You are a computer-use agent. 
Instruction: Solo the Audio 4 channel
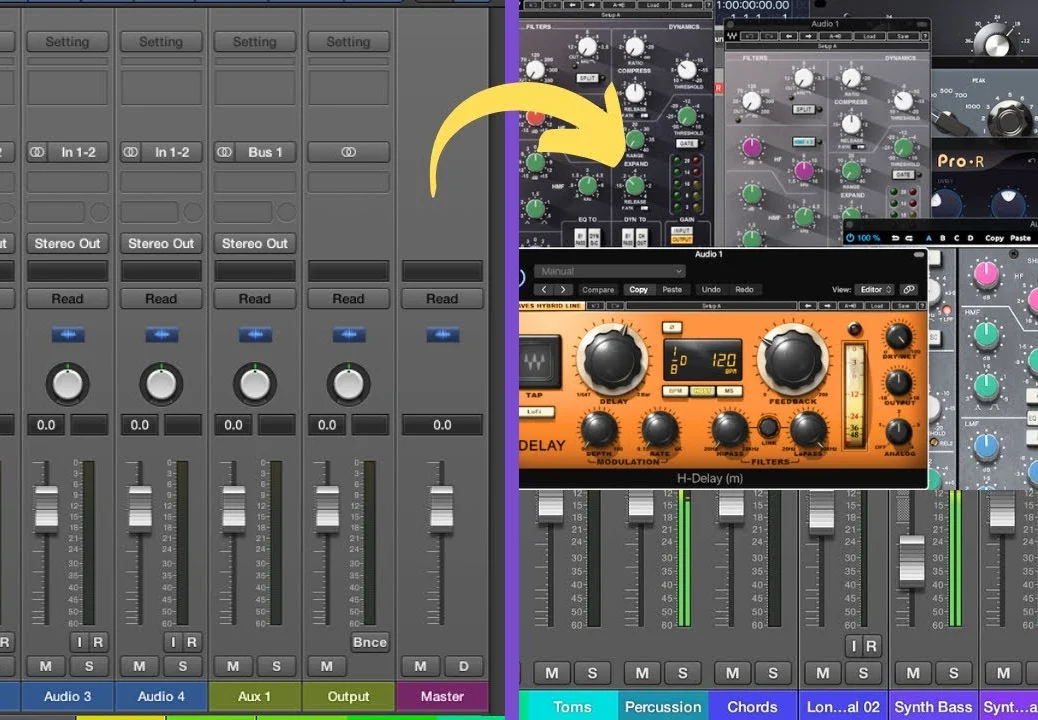[x=183, y=666]
